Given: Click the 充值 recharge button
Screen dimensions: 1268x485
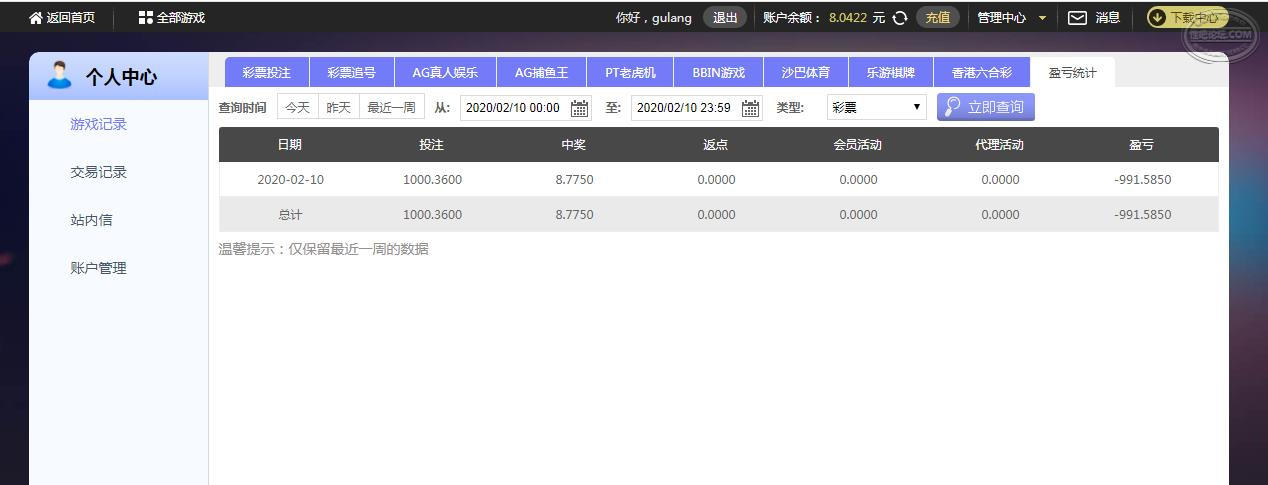Looking at the screenshot, I should point(937,18).
